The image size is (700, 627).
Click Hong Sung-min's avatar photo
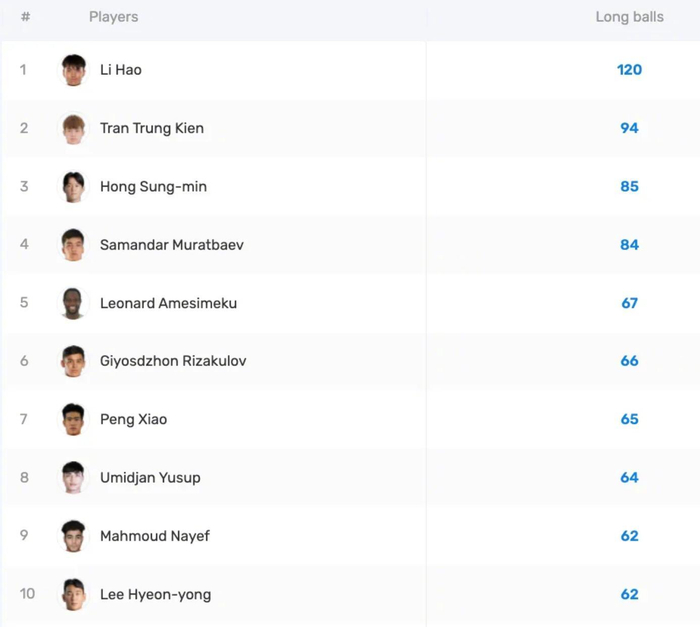73,187
